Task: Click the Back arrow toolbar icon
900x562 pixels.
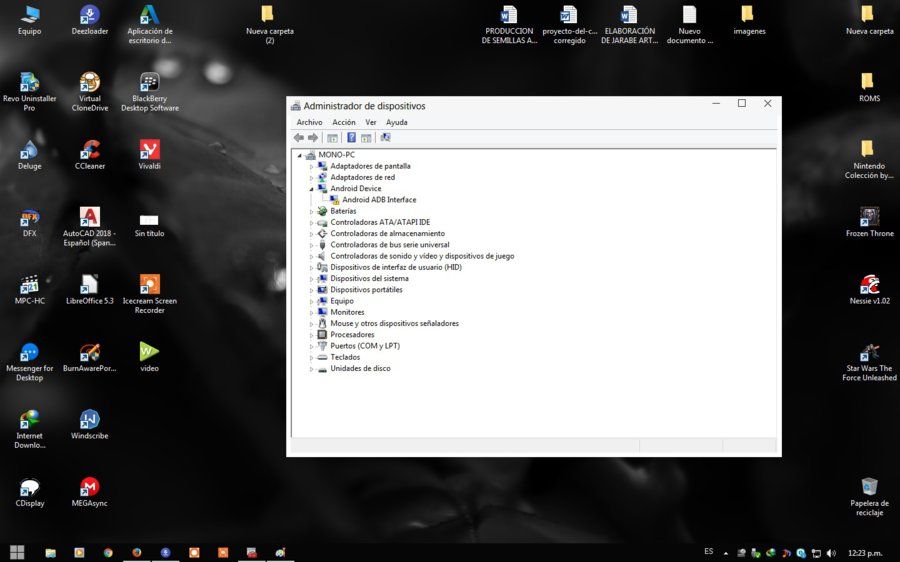Action: (298, 138)
